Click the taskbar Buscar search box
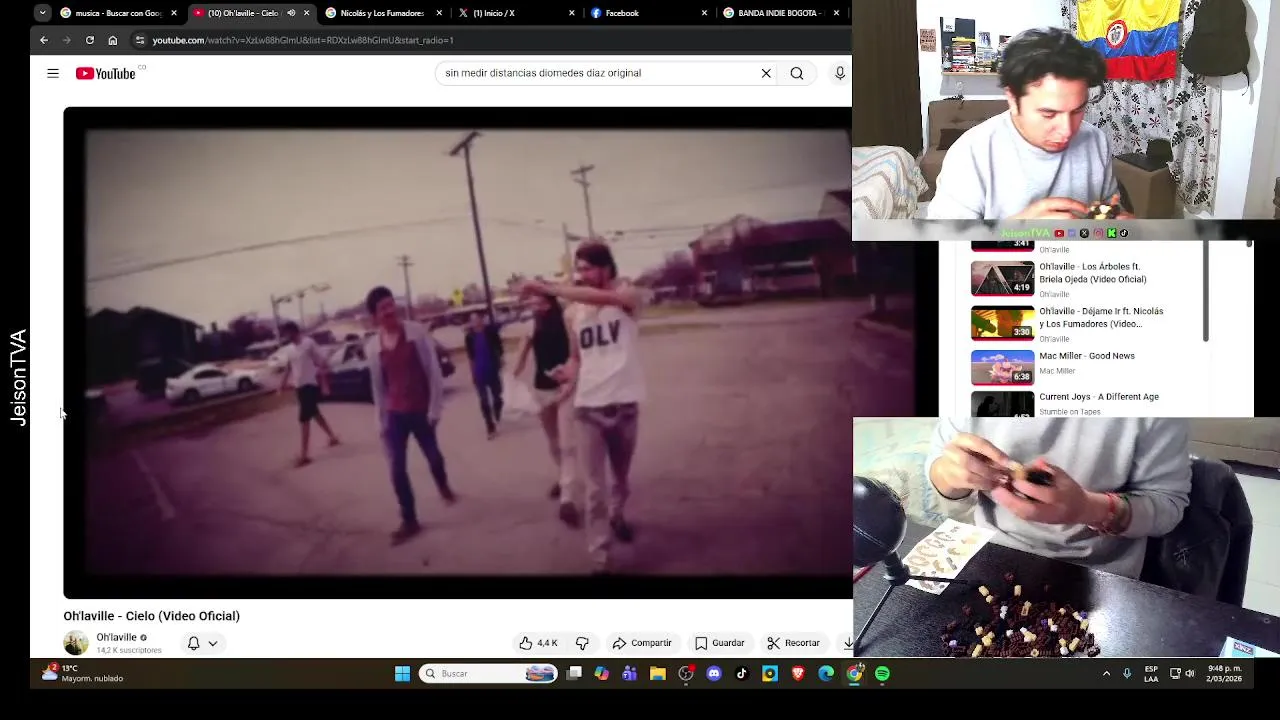Screen dimensions: 1280x720 click(488, 674)
